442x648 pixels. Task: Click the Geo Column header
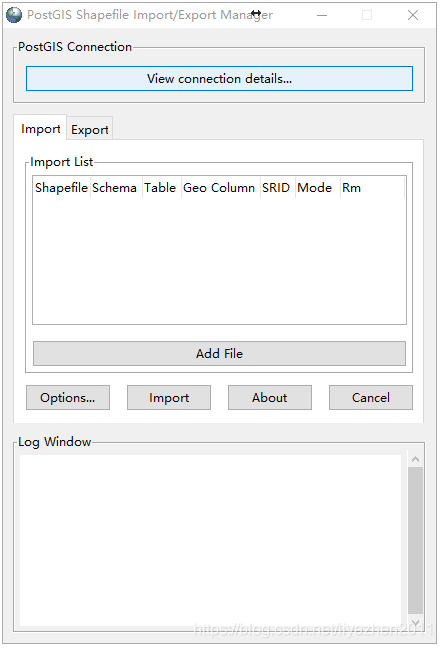[x=219, y=188]
